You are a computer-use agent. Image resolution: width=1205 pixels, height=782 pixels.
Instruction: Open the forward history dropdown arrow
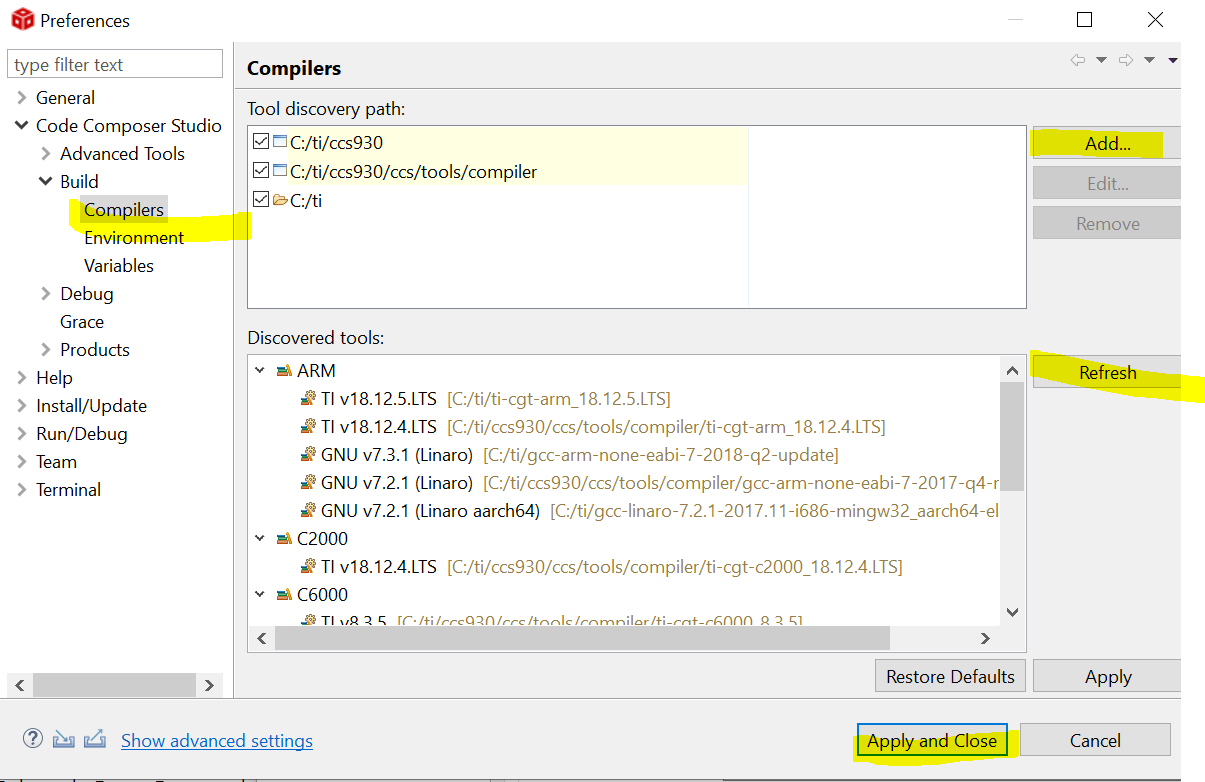pyautogui.click(x=1150, y=61)
